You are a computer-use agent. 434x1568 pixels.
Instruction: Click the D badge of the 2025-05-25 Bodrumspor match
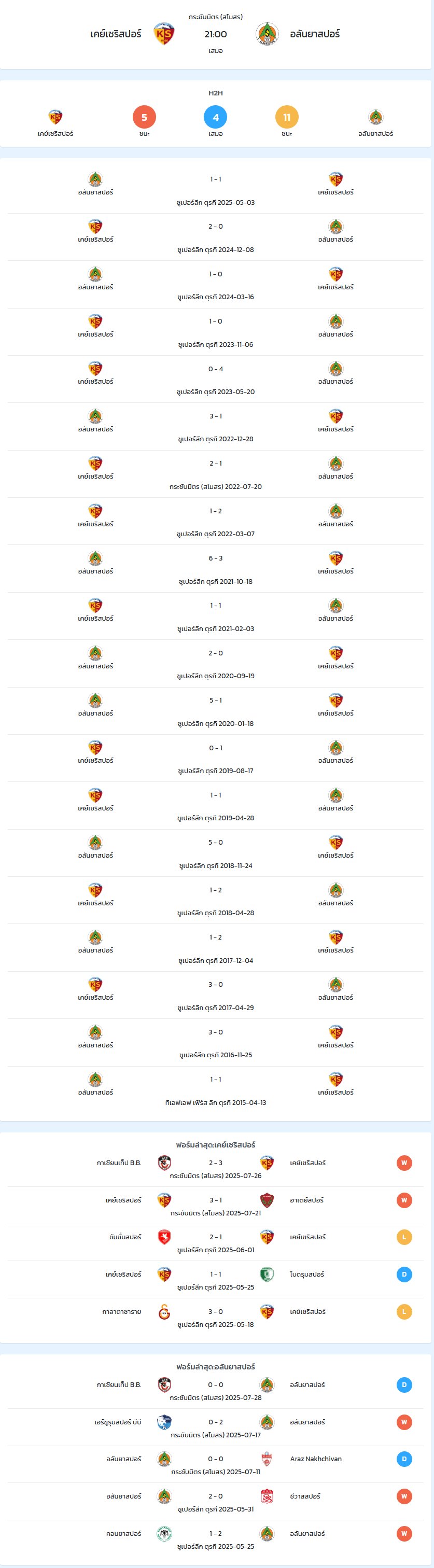(404, 1274)
